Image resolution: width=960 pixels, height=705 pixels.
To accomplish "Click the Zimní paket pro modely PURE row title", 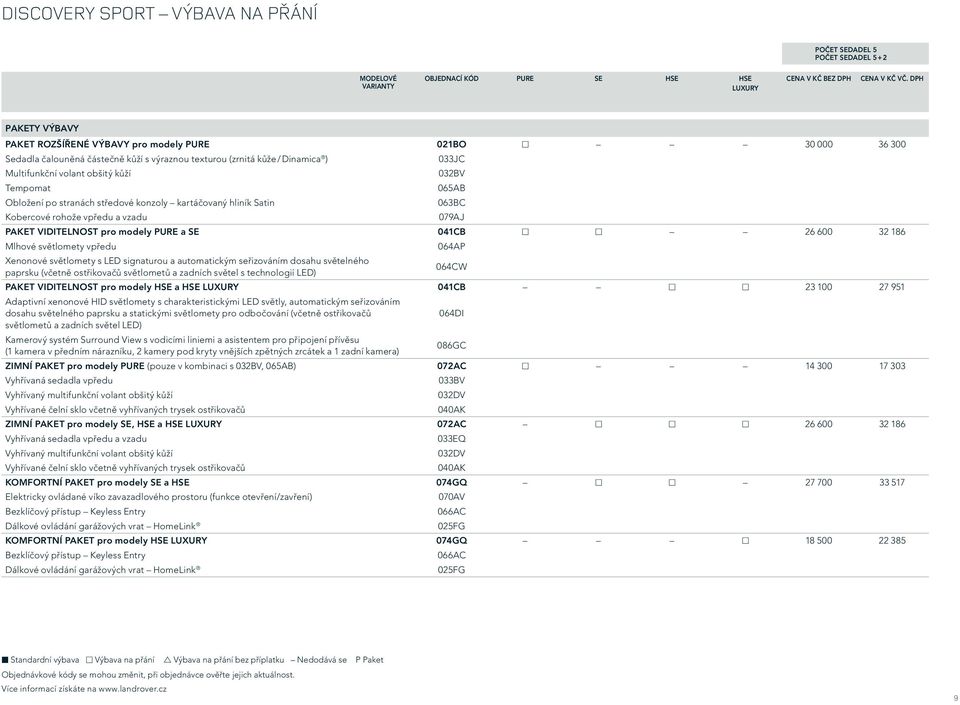I will [x=75, y=366].
